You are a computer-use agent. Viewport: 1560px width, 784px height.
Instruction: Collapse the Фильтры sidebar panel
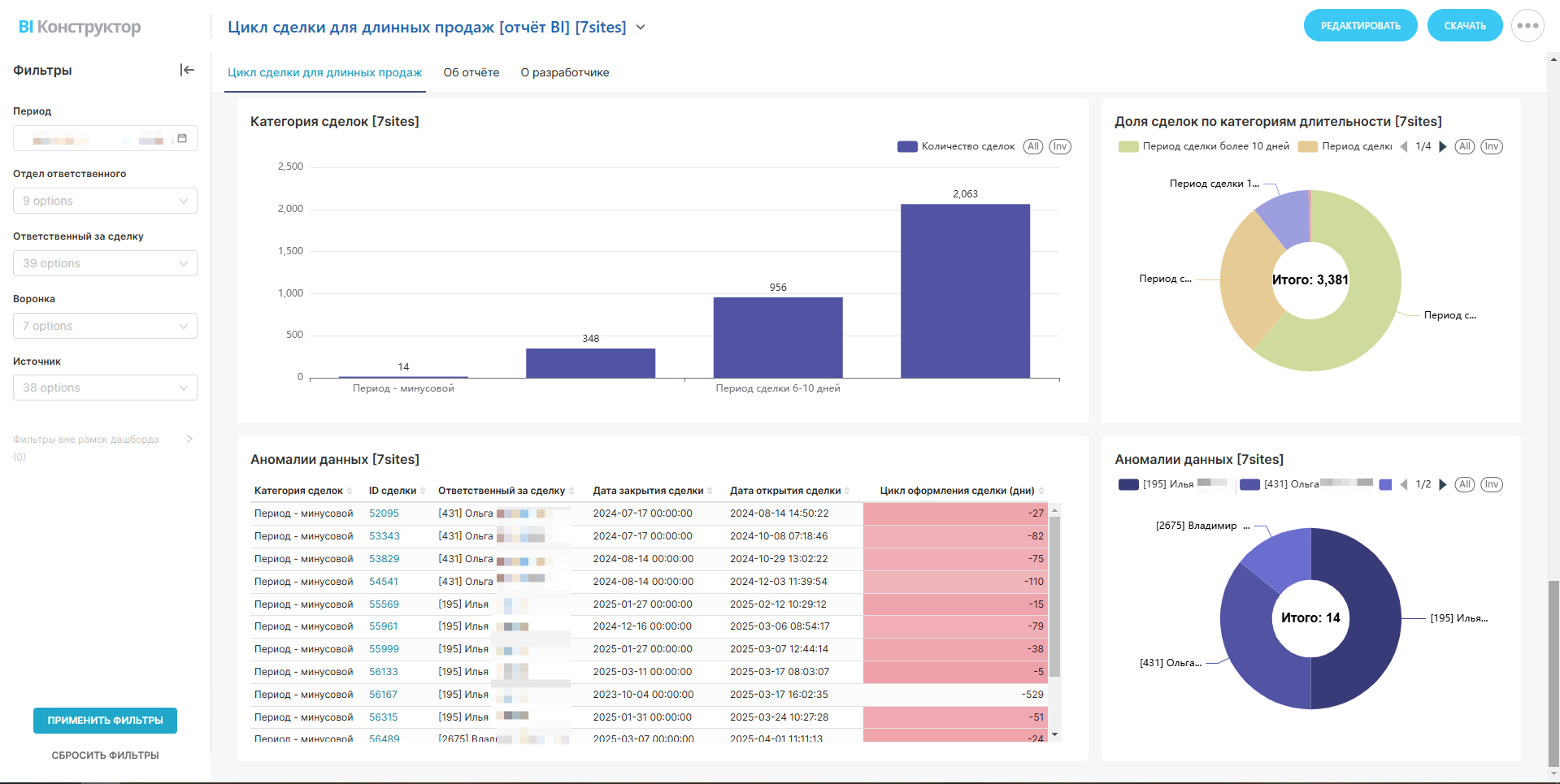[187, 70]
